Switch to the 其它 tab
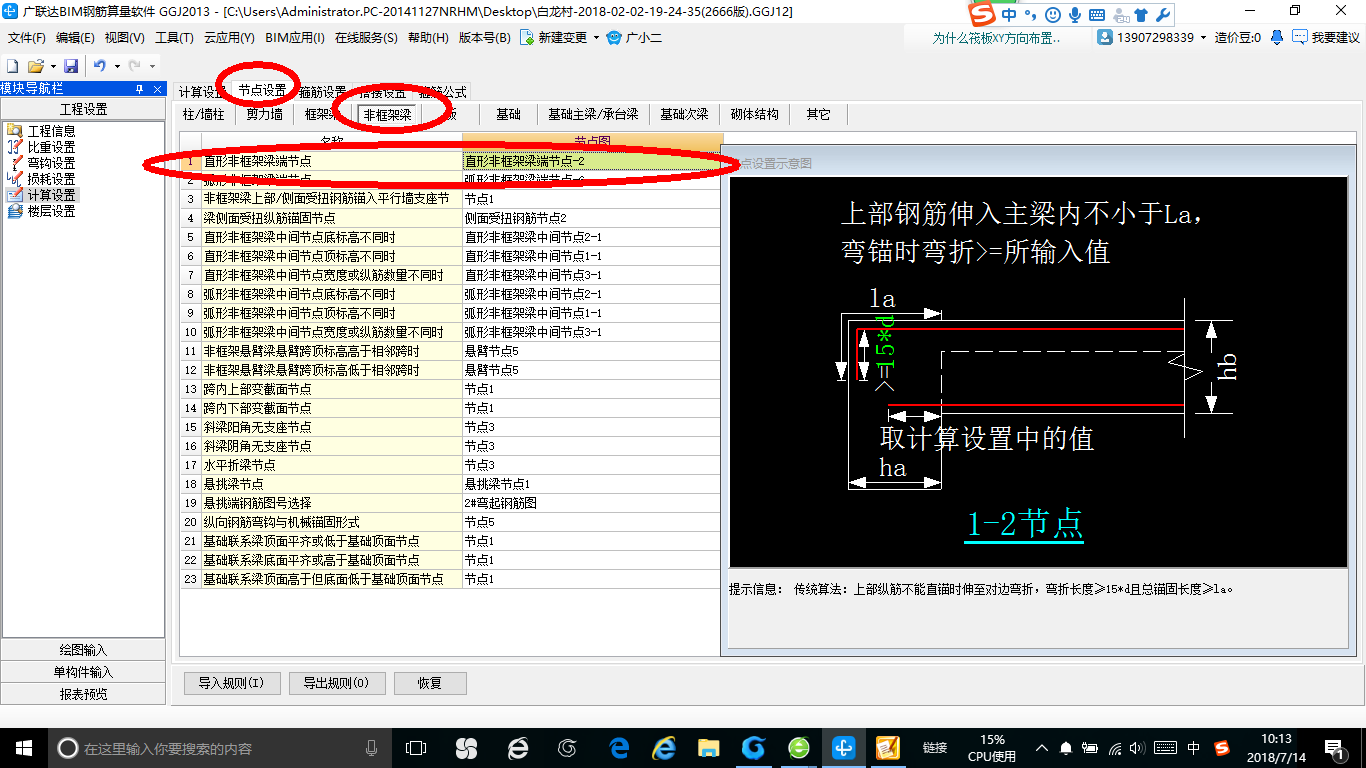Image resolution: width=1366 pixels, height=768 pixels. click(818, 114)
